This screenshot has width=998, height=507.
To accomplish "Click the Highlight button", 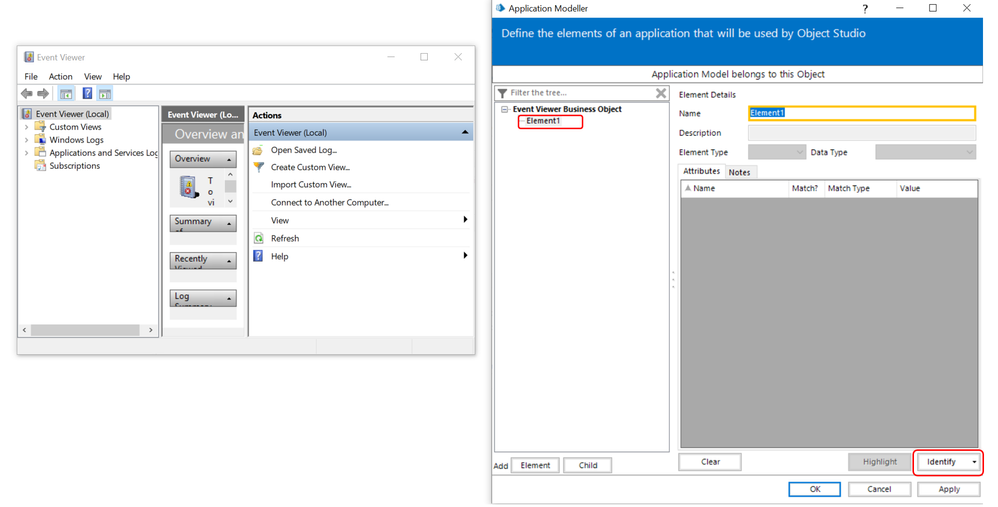I will coord(880,462).
